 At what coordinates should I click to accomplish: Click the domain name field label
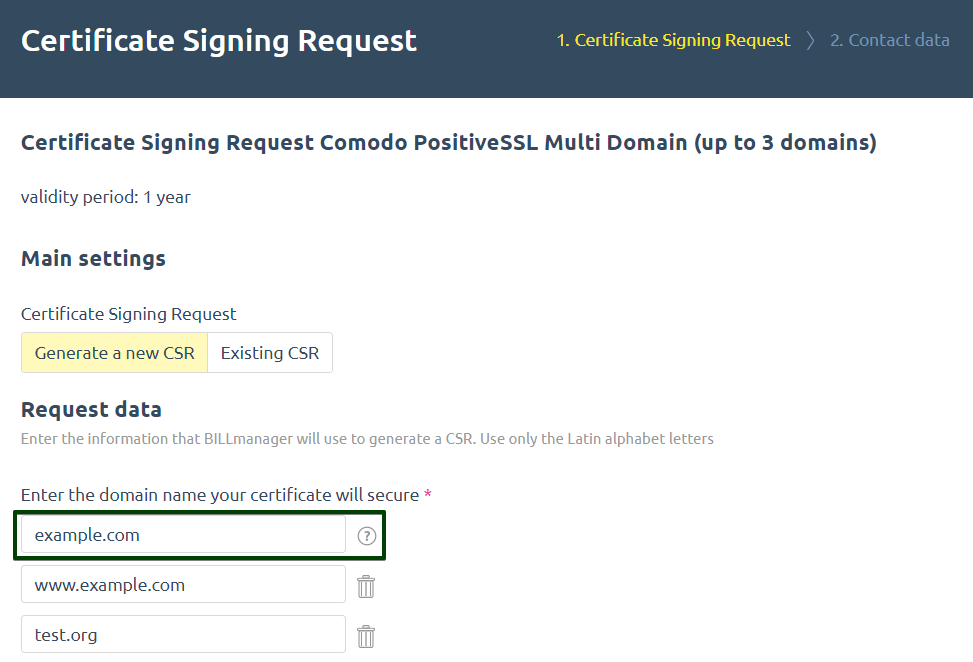click(220, 495)
